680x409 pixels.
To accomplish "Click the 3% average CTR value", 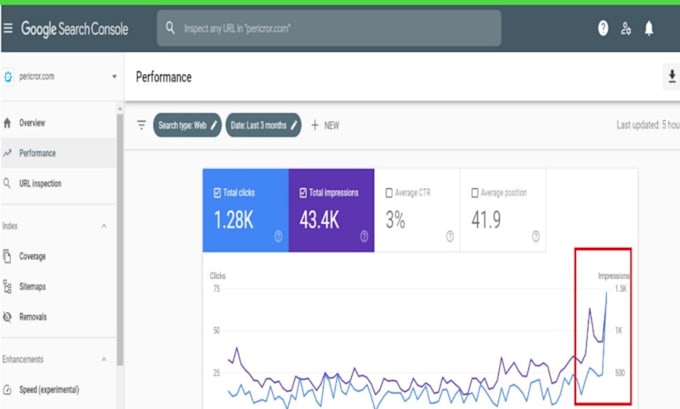I will (x=396, y=219).
